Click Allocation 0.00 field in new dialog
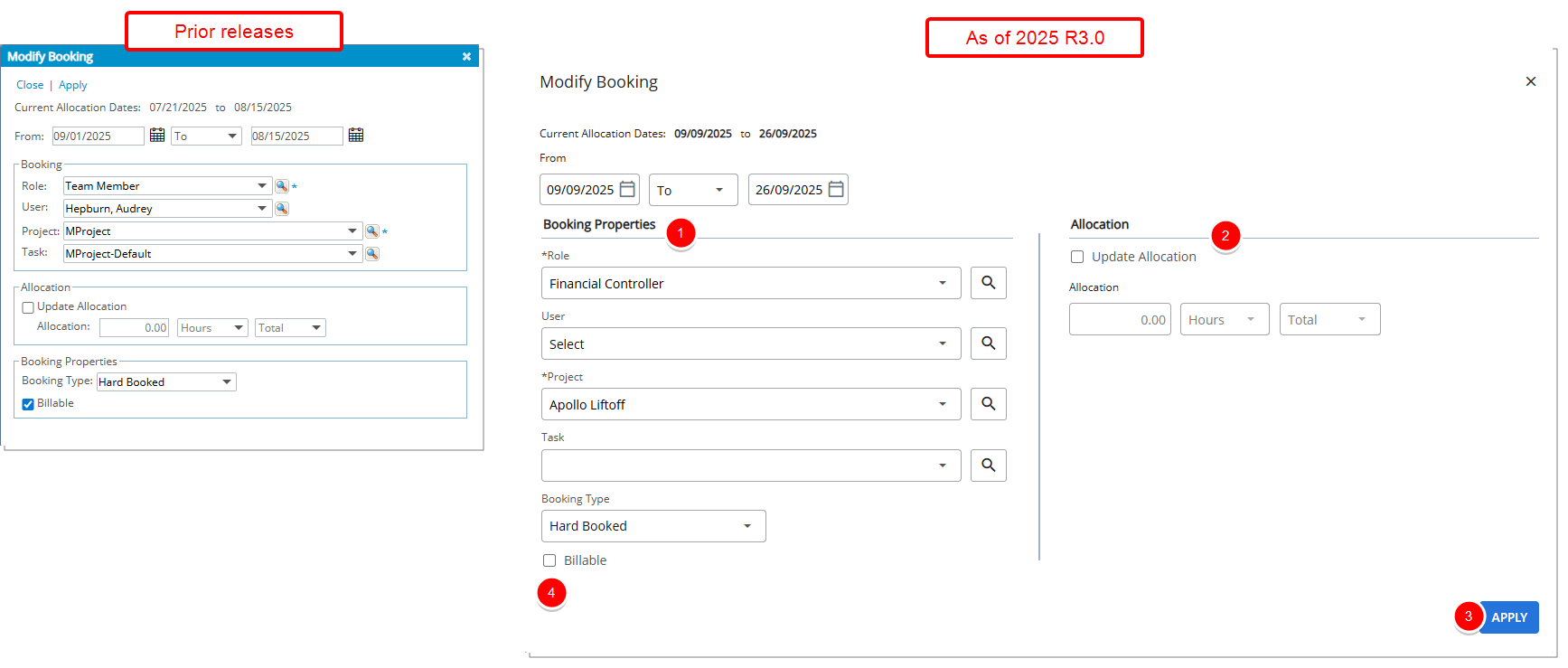This screenshot has height=668, width=1568. 1120,319
